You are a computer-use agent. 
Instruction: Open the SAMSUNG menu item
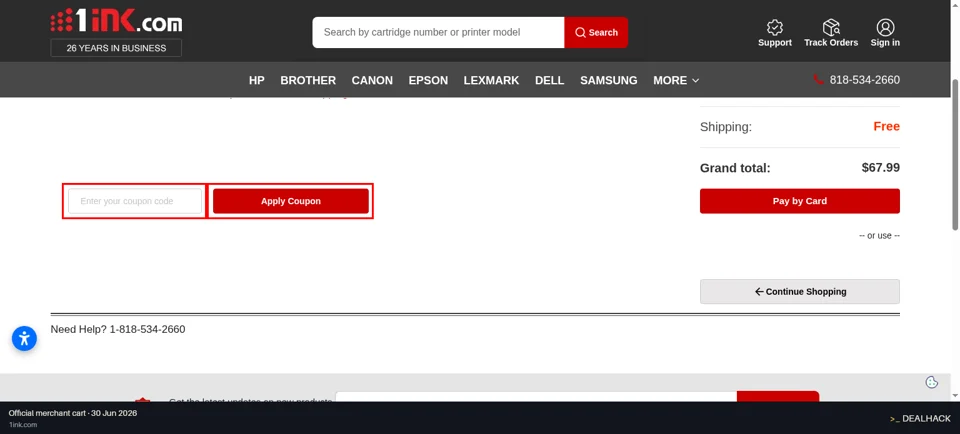609,80
